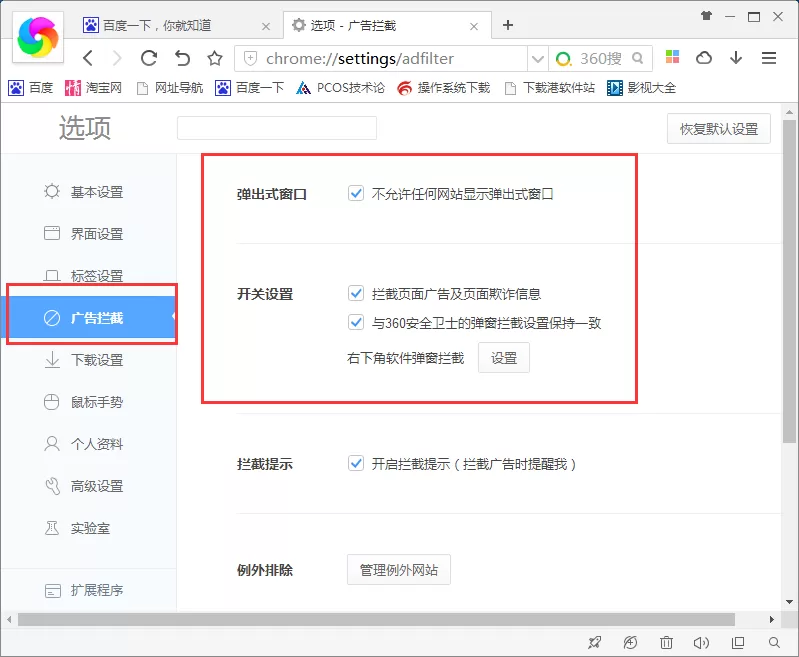Click the 360搜 search box
The width and height of the screenshot is (799, 657).
tap(600, 59)
